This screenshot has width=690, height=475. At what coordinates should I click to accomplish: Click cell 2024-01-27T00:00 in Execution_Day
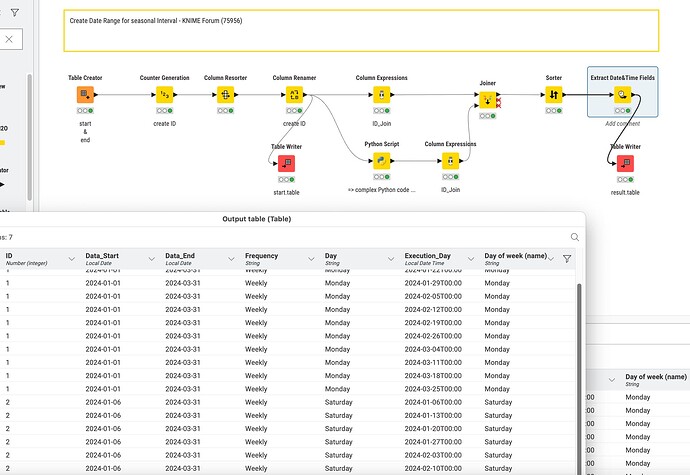point(433,442)
